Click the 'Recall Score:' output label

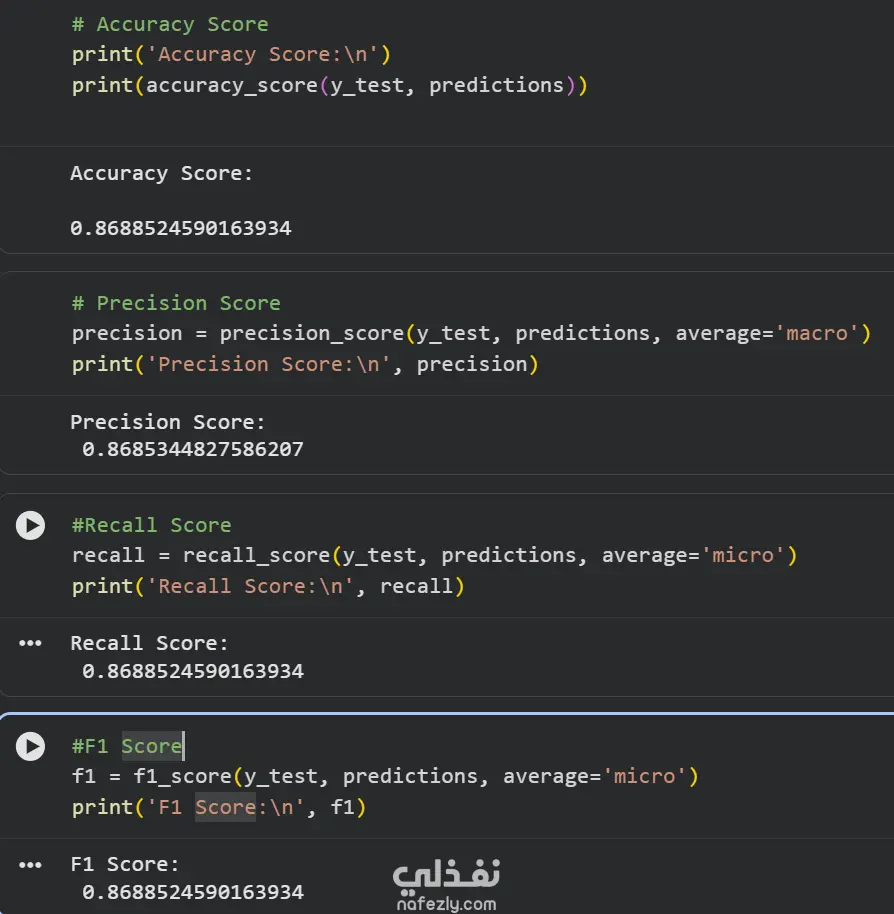(x=150, y=643)
